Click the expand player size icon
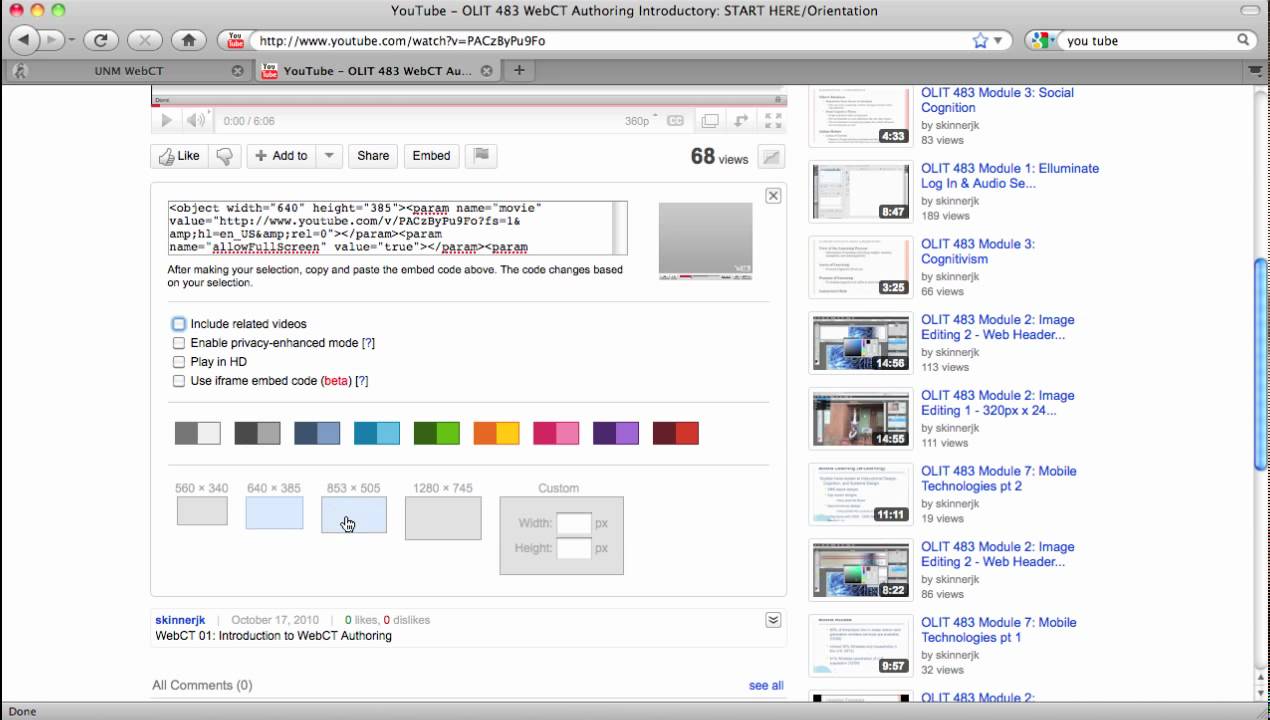Screen dimensions: 1270x720 click(x=741, y=121)
